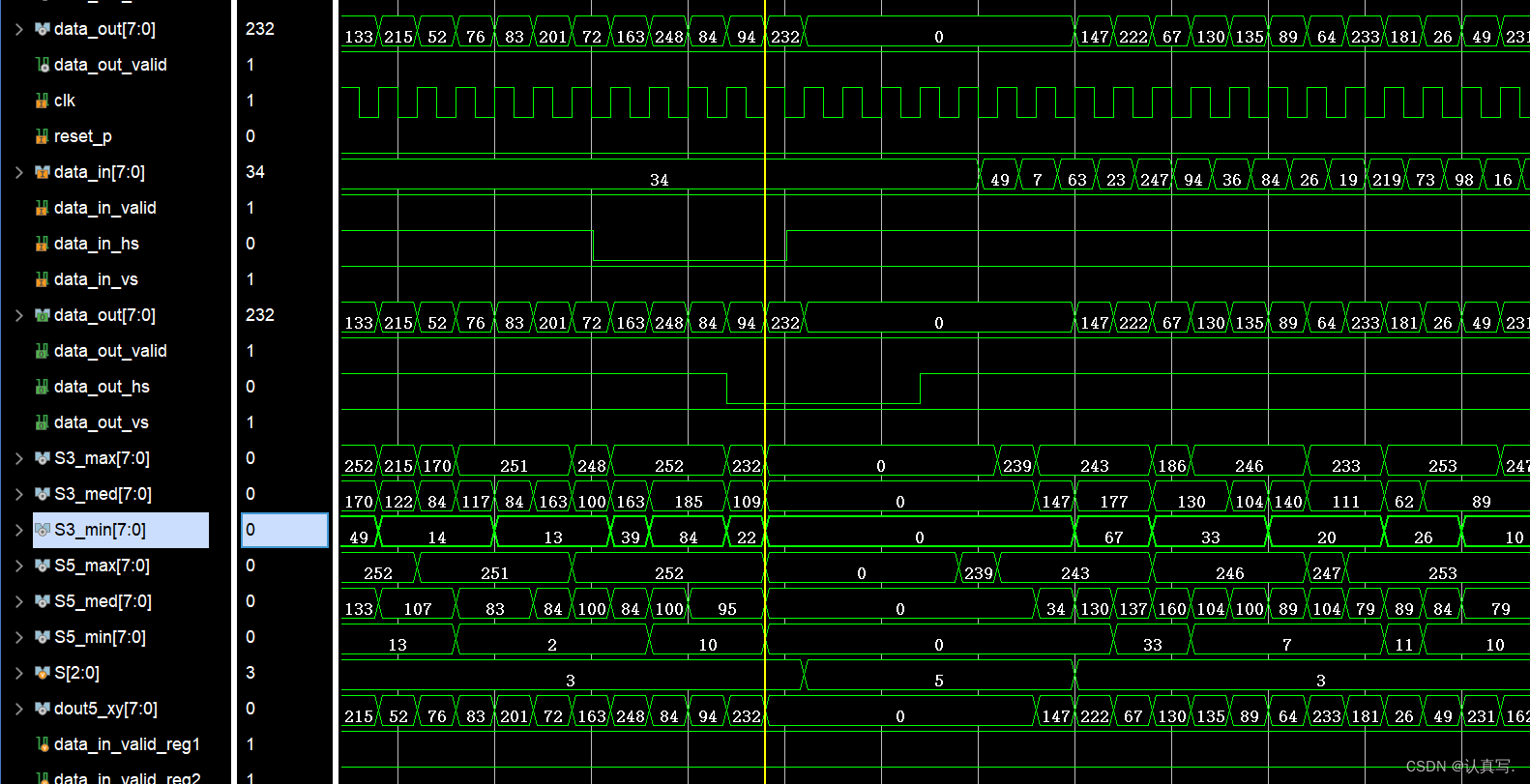Select the reset_p signal name
The height and width of the screenshot is (784, 1530).
click(x=83, y=136)
